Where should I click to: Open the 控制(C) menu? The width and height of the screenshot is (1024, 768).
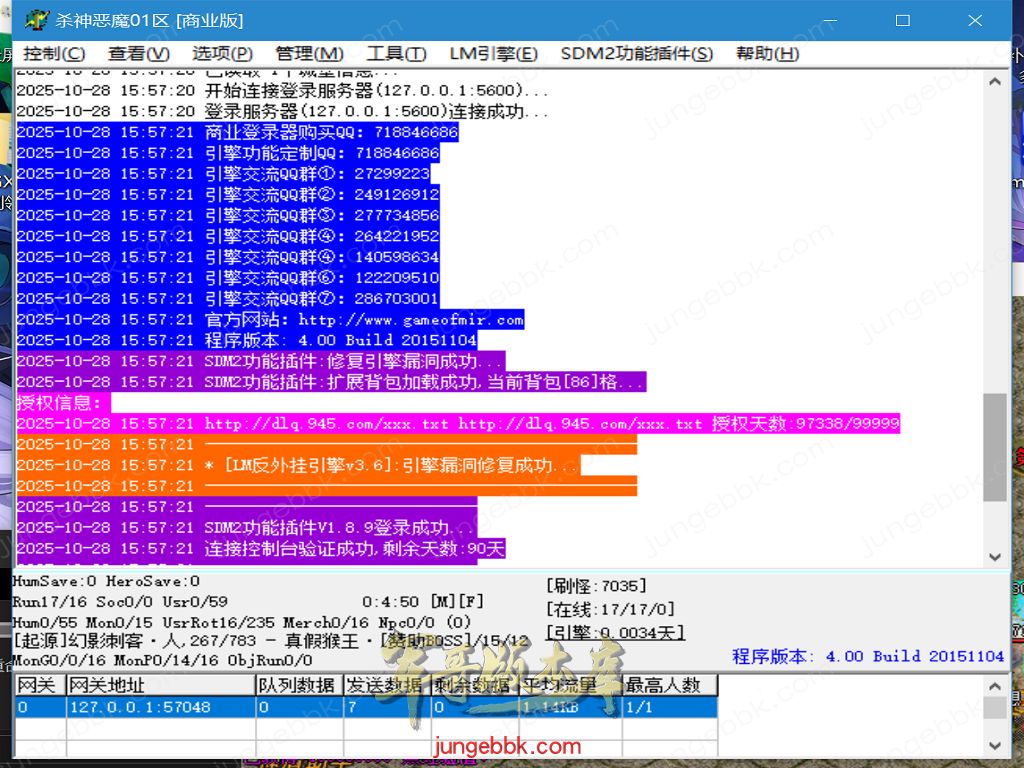(54, 54)
